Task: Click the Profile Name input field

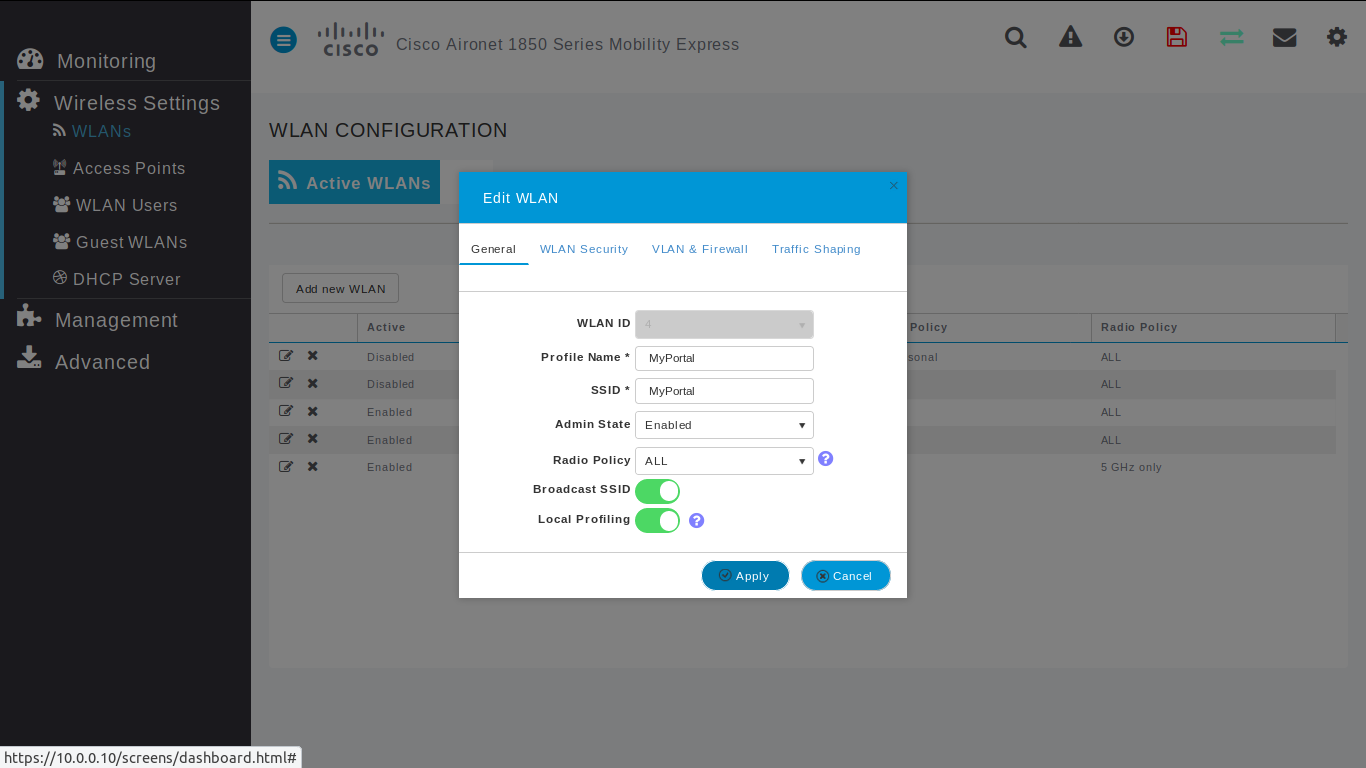Action: 724,358
